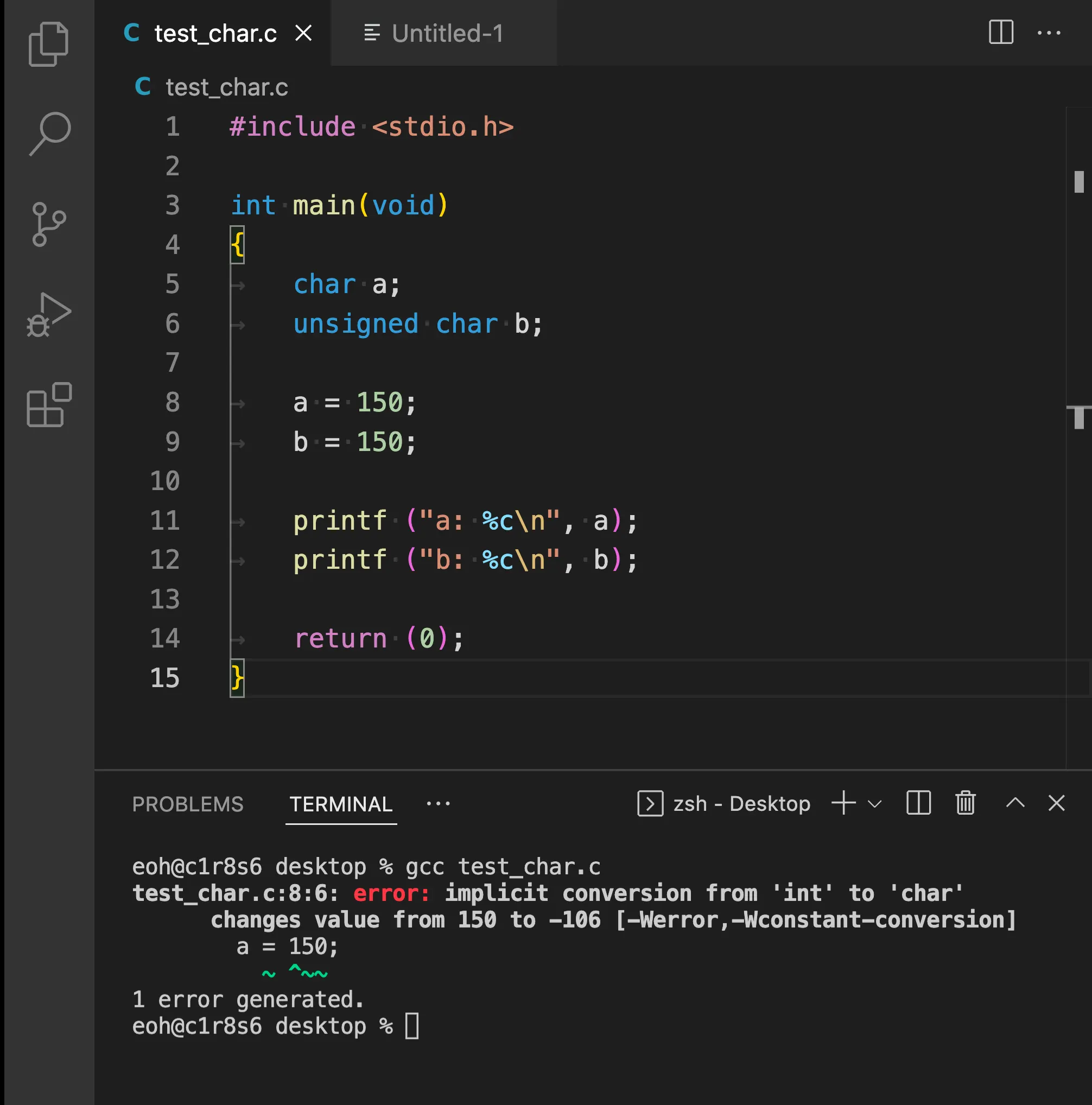
Task: Split the editor to the right
Action: point(1001,33)
